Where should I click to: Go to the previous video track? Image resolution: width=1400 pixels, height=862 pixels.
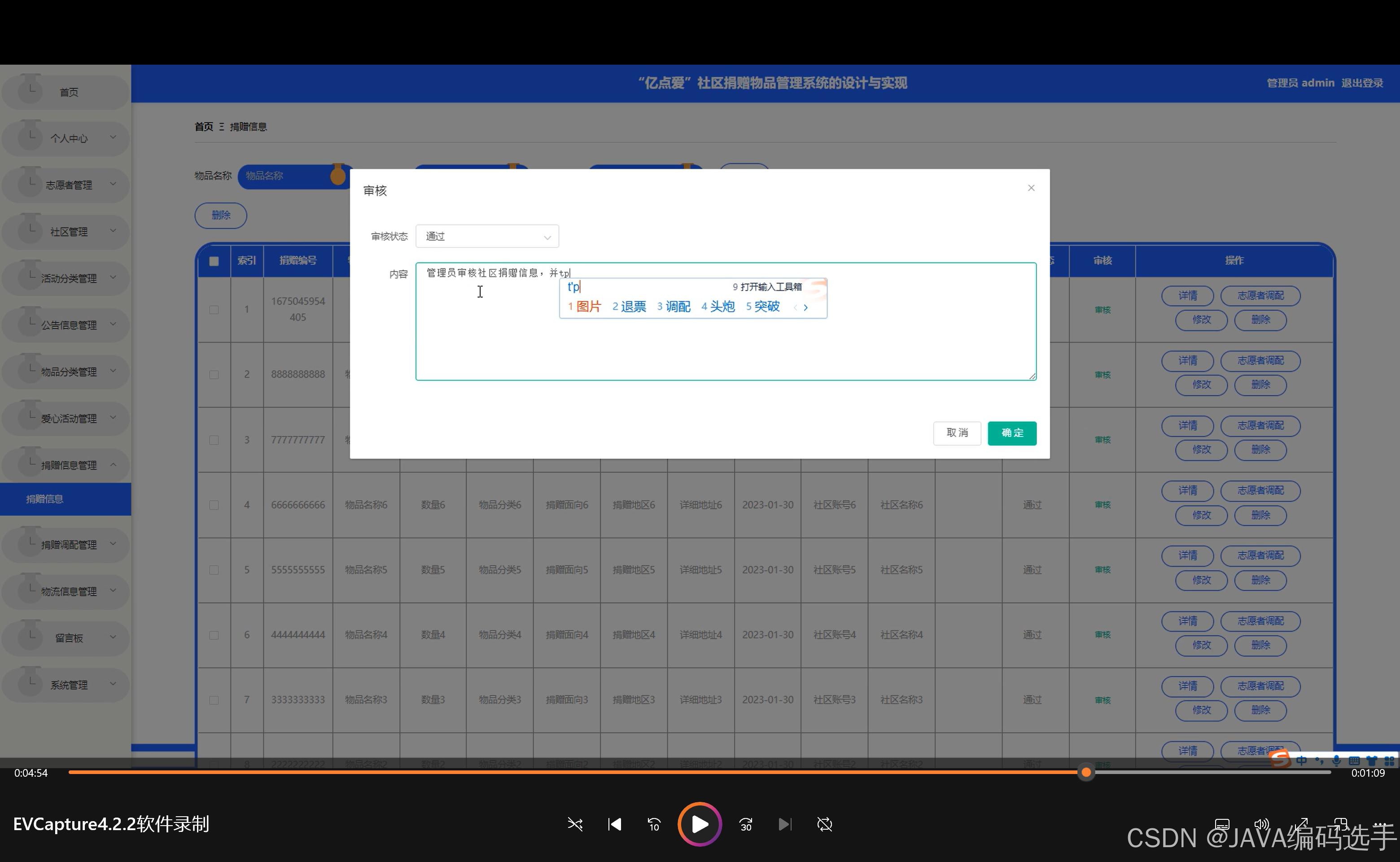614,824
